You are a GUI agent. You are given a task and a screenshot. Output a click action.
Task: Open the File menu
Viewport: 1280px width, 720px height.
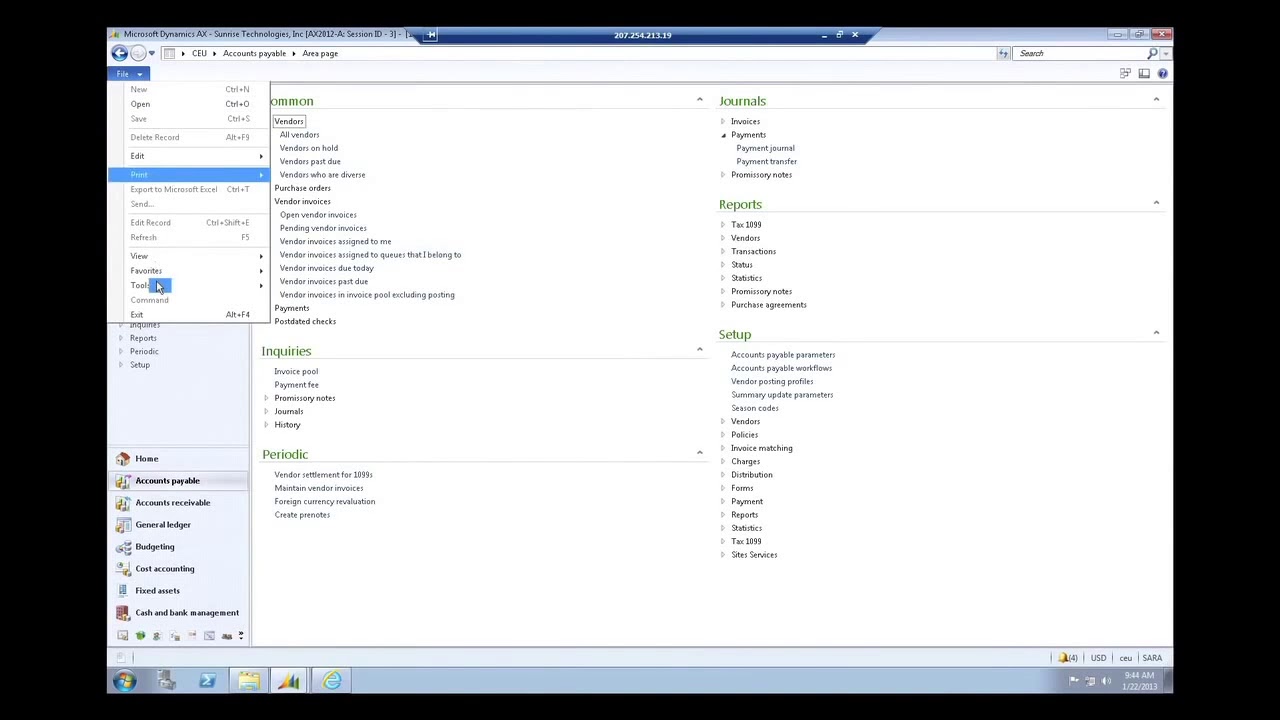127,74
